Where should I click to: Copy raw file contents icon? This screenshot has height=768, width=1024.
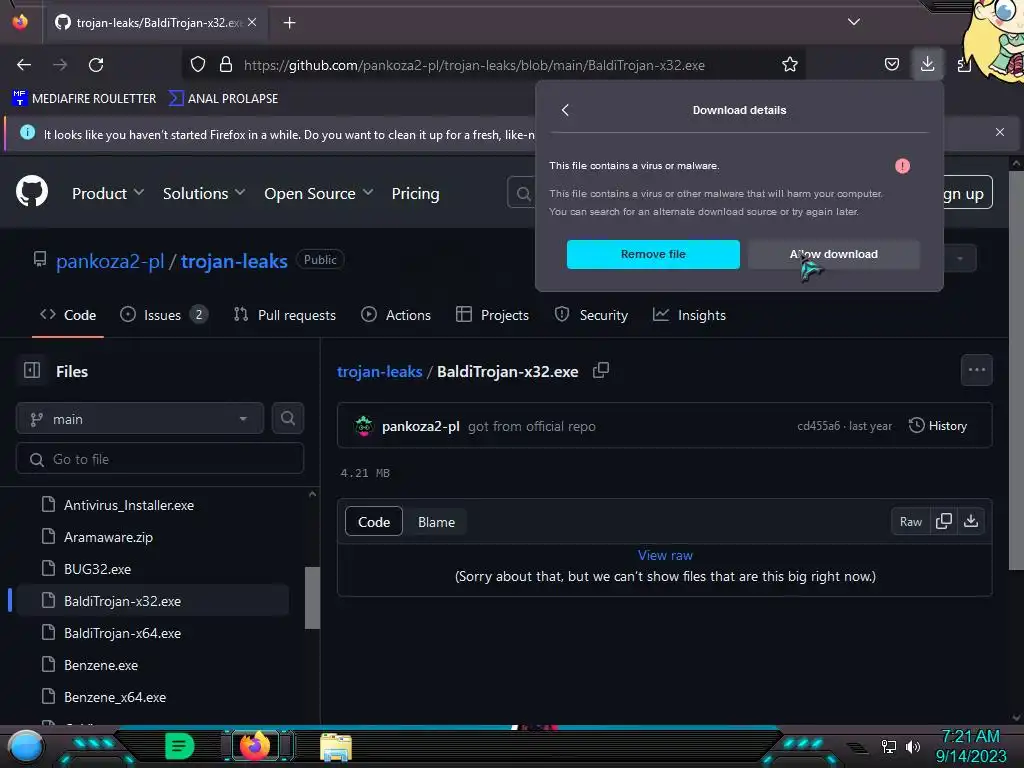click(943, 521)
